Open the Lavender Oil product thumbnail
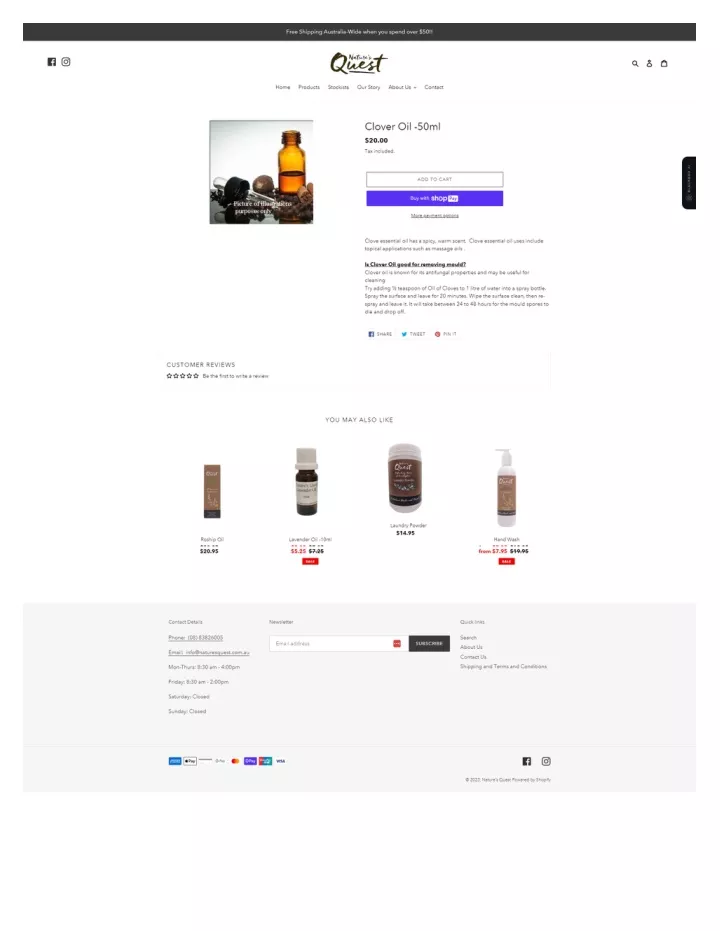720x931 pixels. [307, 482]
